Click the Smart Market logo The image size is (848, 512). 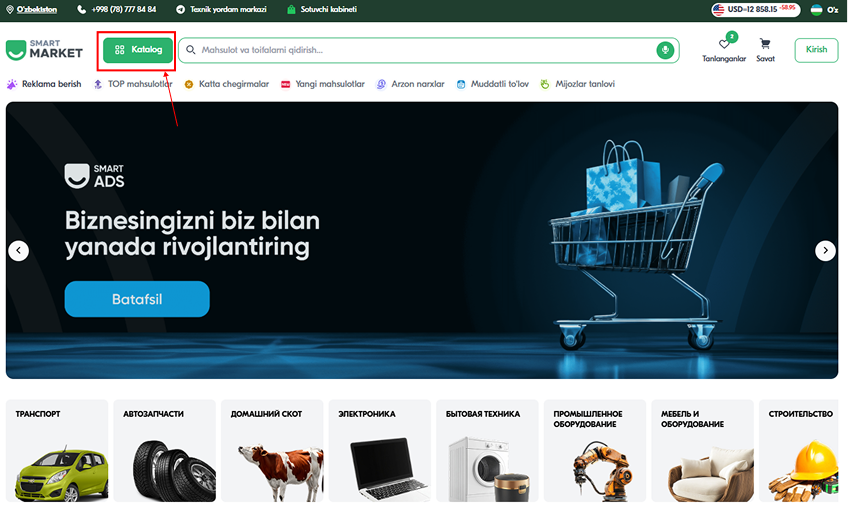[x=44, y=50]
